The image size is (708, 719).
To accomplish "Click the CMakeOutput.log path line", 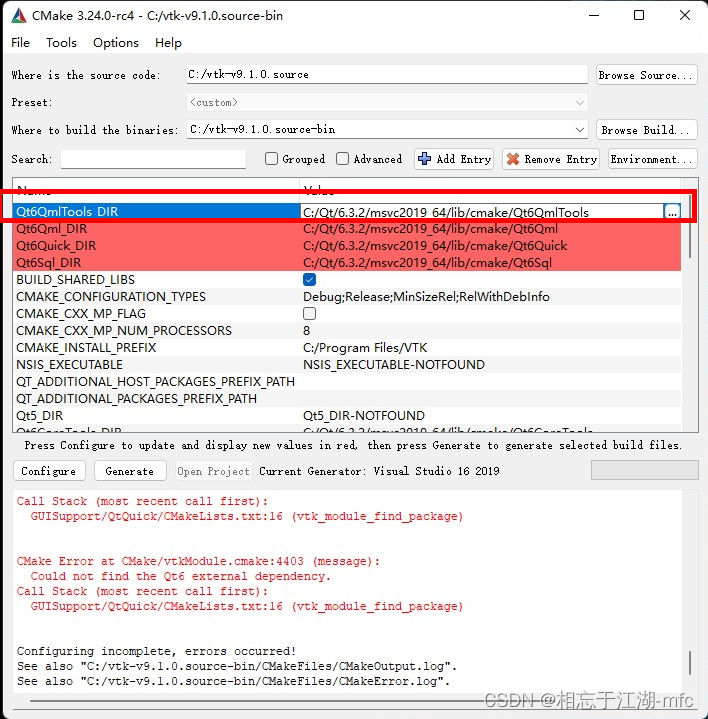I will (x=237, y=666).
